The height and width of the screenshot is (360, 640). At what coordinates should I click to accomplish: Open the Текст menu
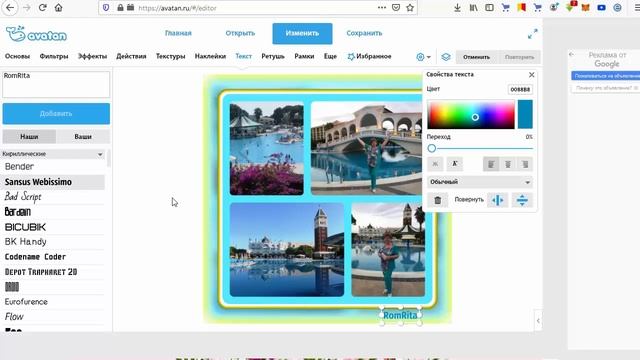point(244,56)
